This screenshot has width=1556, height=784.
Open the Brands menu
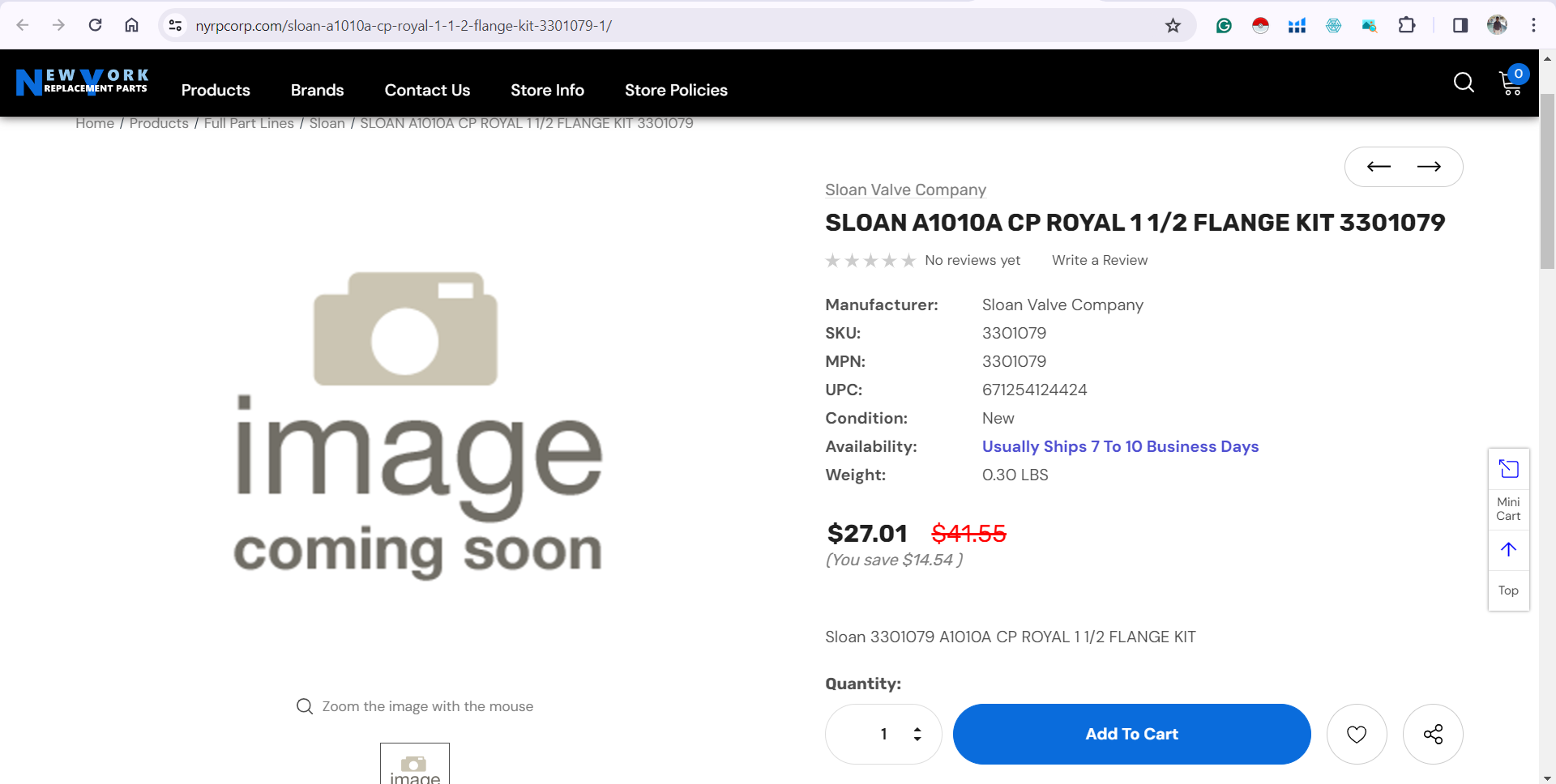point(317,90)
